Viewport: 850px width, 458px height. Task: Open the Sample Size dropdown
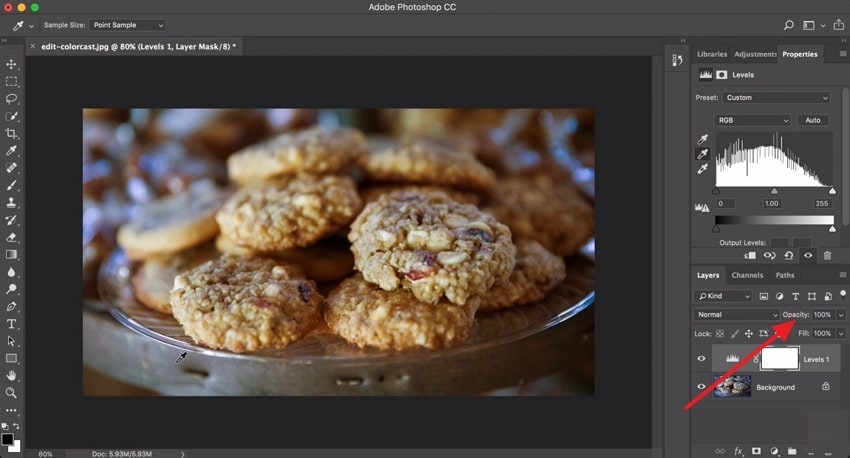point(128,25)
